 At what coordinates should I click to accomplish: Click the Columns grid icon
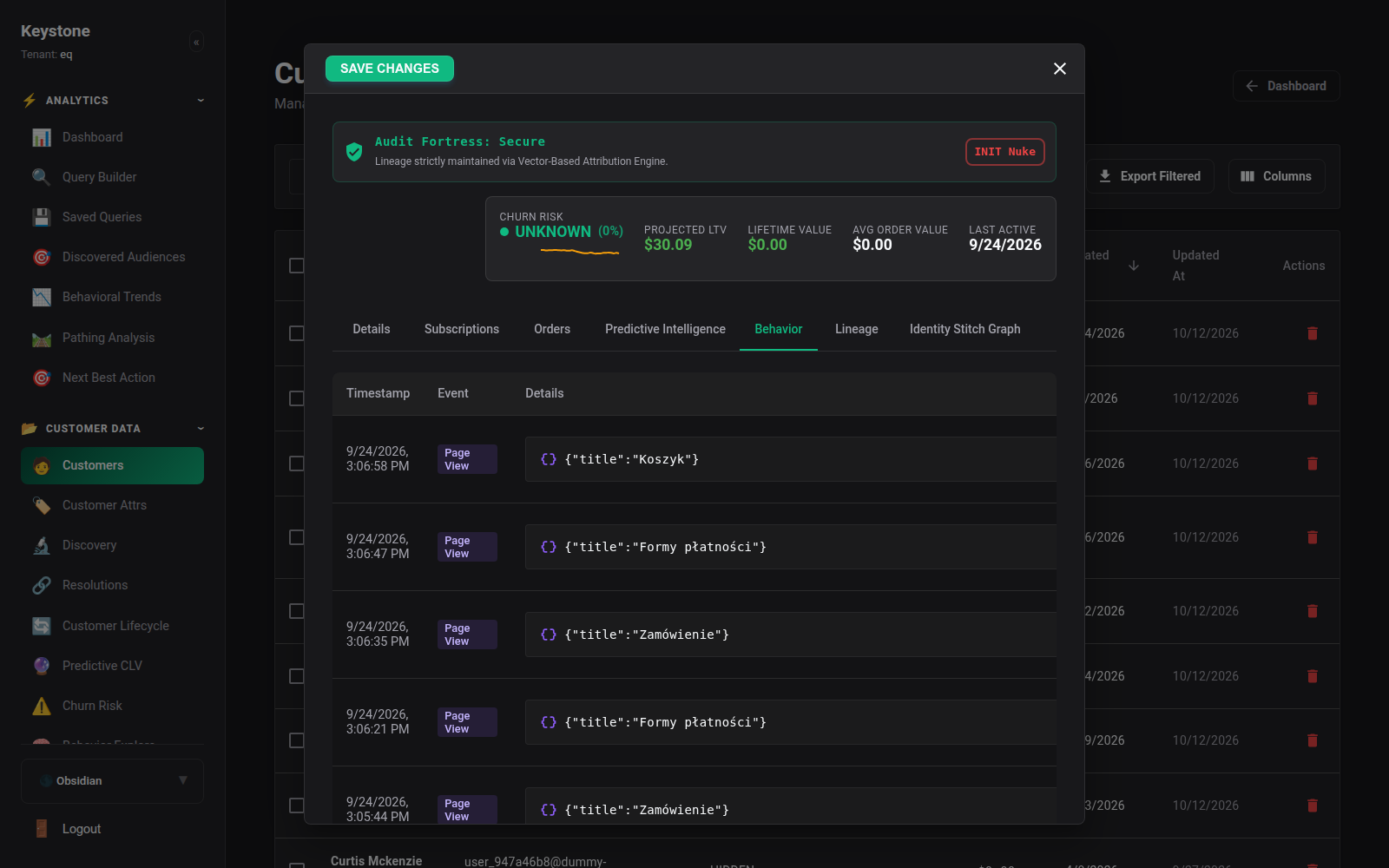(1247, 176)
